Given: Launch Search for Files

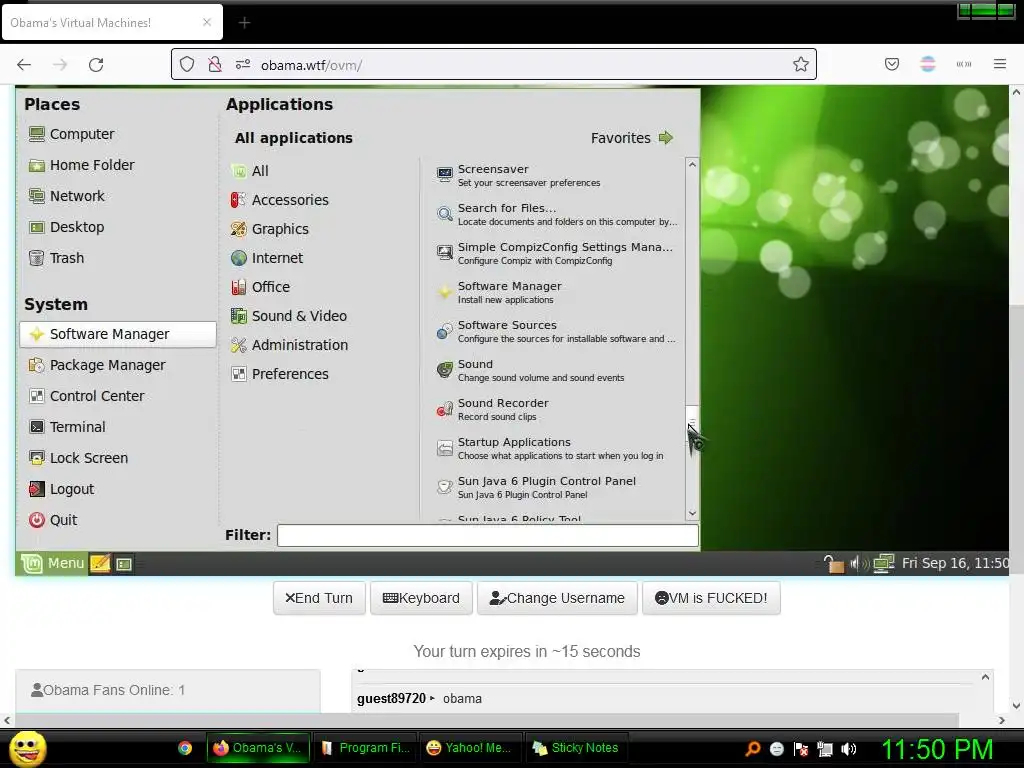Looking at the screenshot, I should [x=558, y=214].
